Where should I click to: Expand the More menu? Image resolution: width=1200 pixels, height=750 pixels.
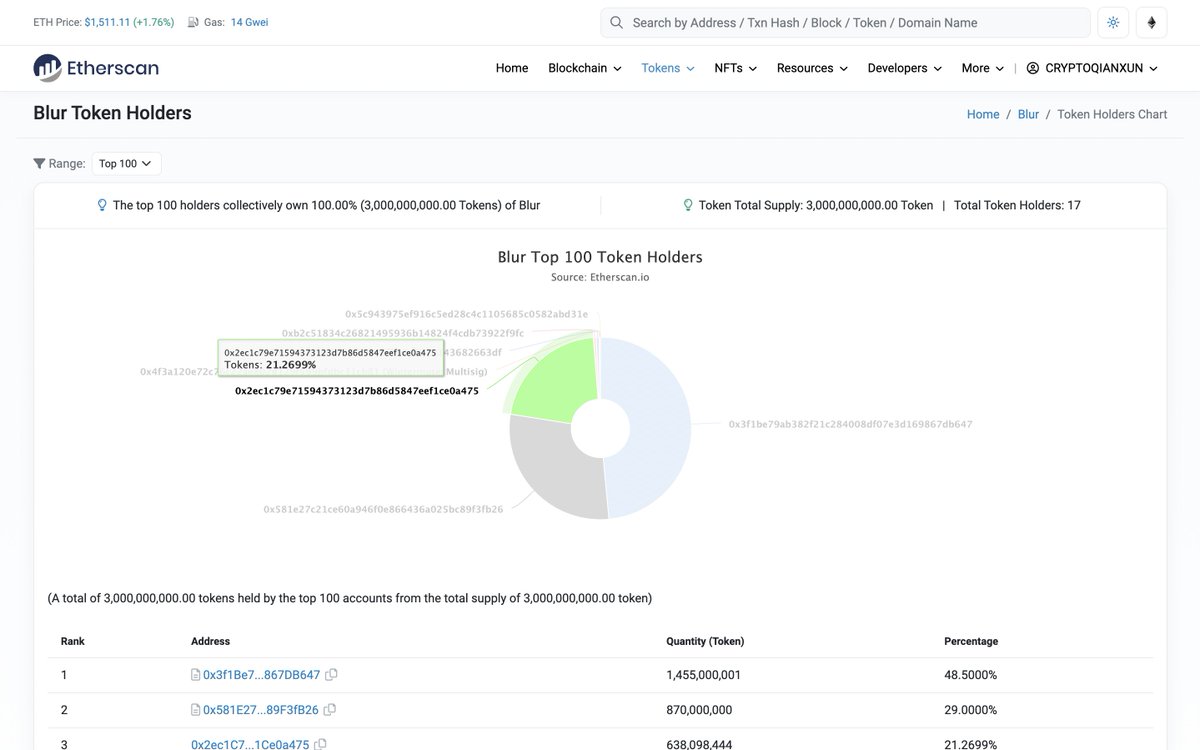[982, 68]
